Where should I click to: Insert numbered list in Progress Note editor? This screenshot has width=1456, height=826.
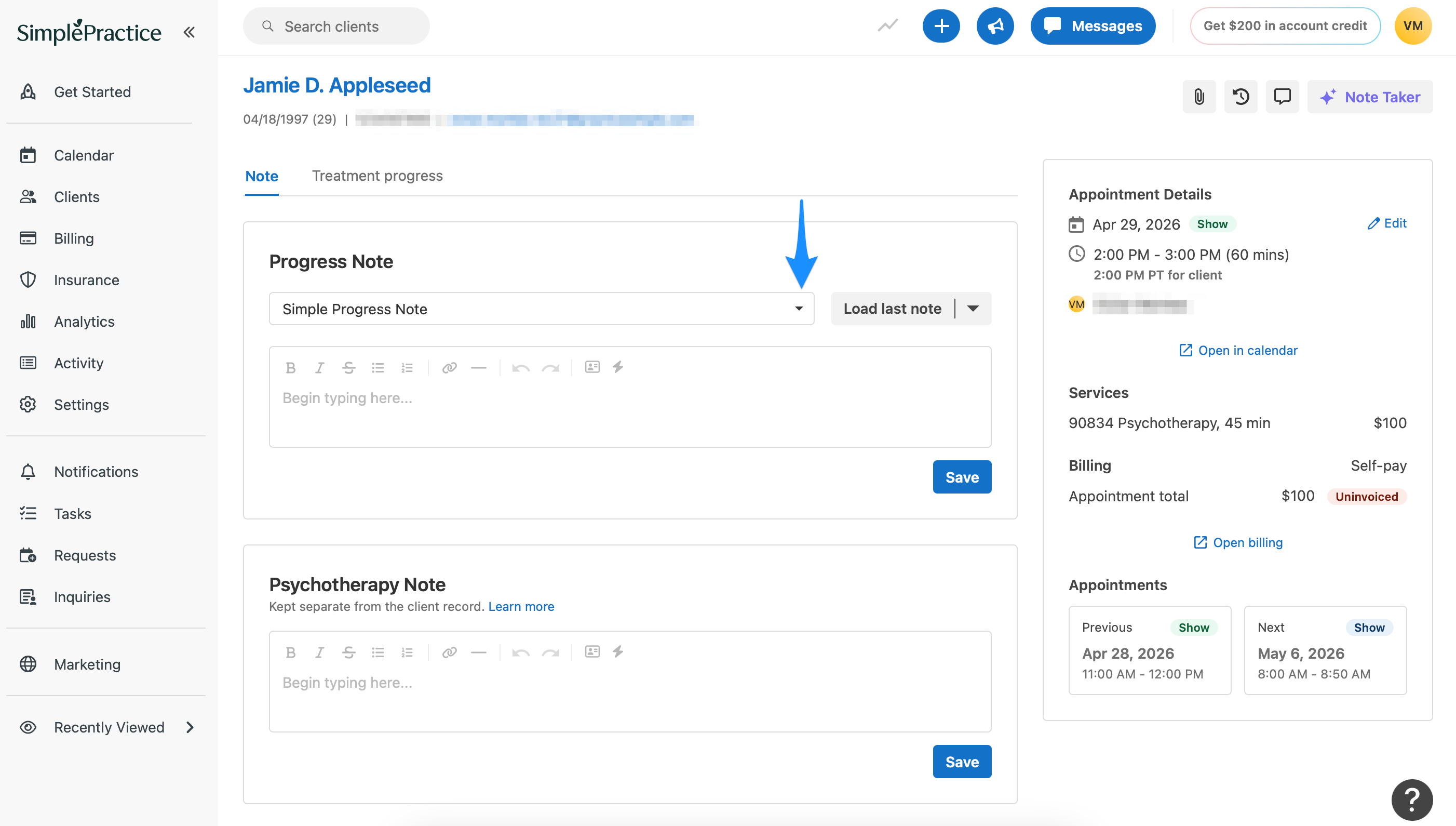coord(407,368)
